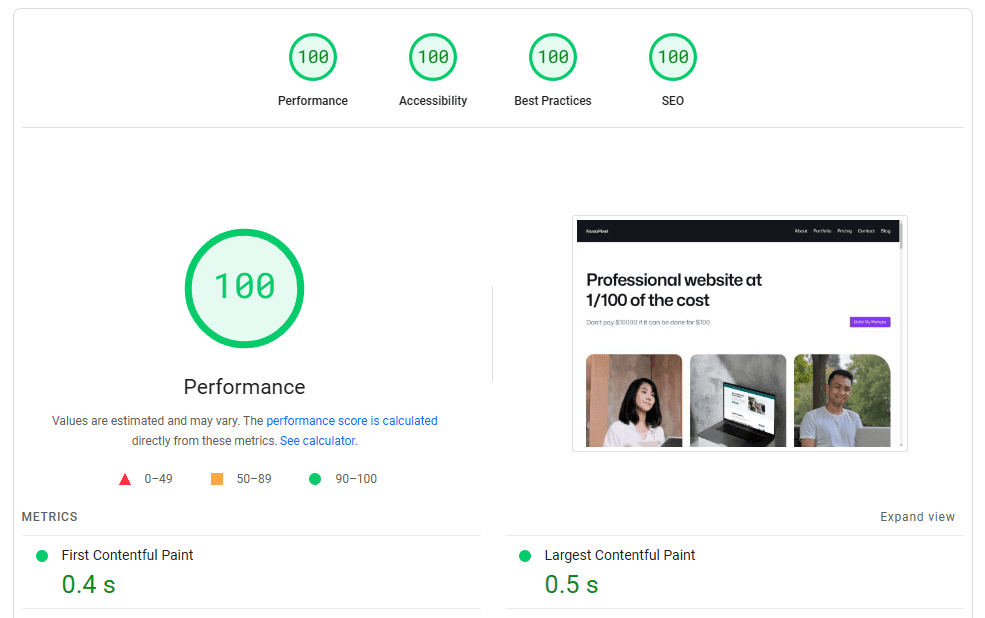Click the red triangle 0–49 legend icon
This screenshot has height=618, width=985.
(125, 479)
